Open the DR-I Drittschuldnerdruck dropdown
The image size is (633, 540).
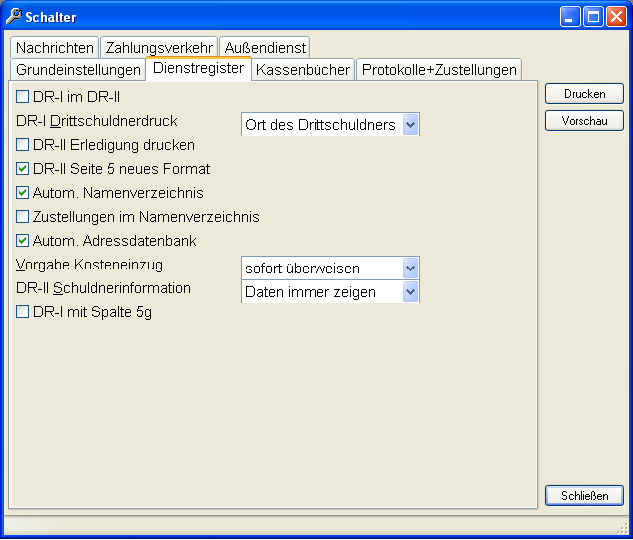[411, 125]
